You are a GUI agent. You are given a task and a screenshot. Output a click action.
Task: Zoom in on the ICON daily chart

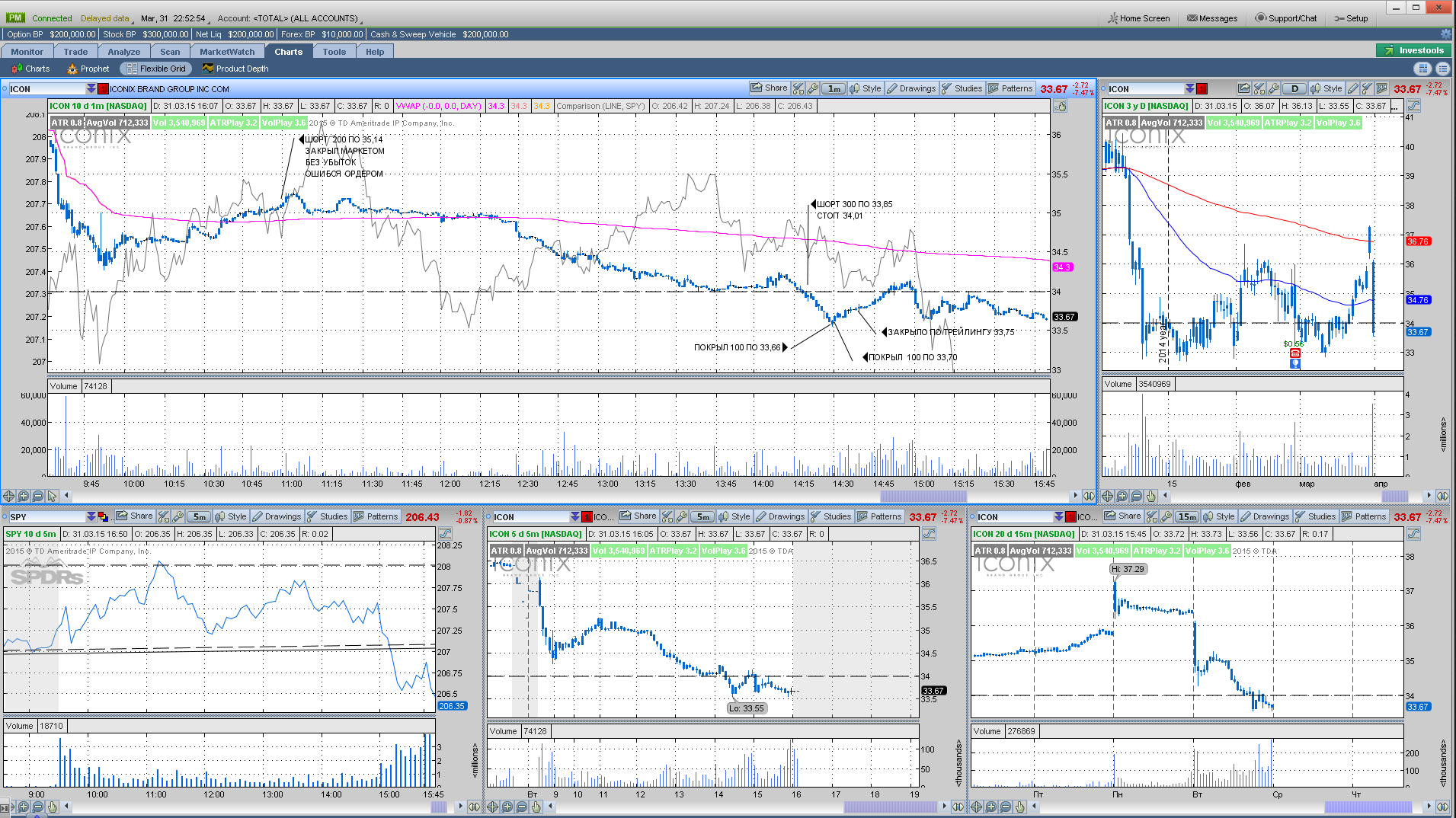coord(1122,496)
